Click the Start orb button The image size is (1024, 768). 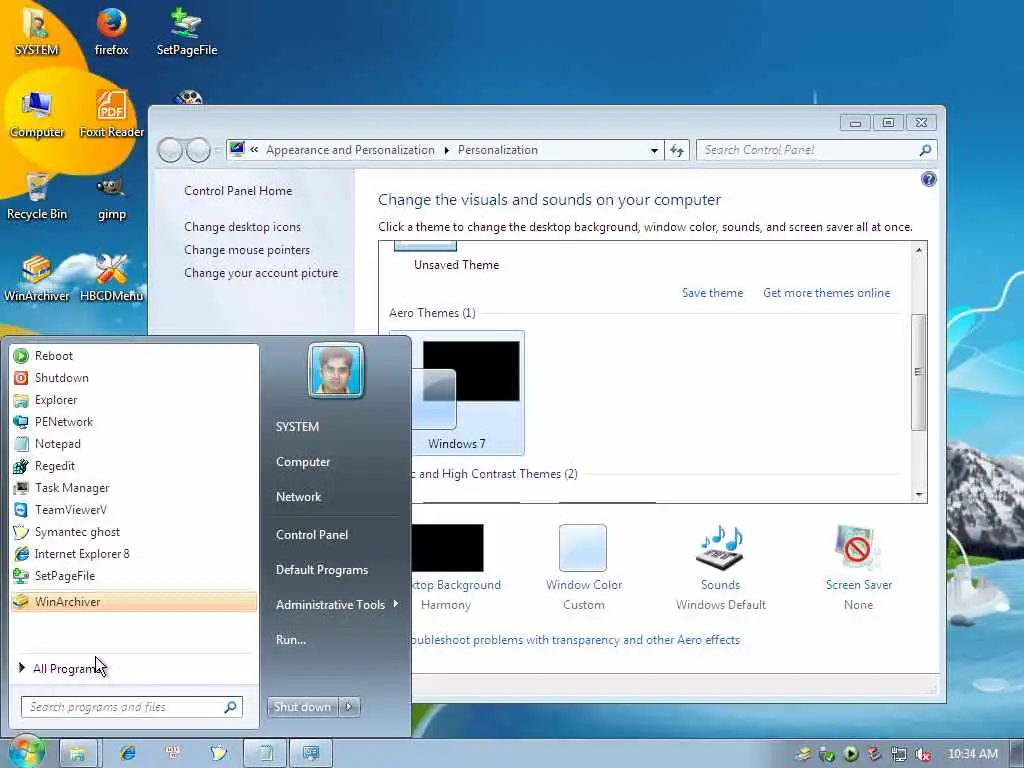click(x=26, y=752)
